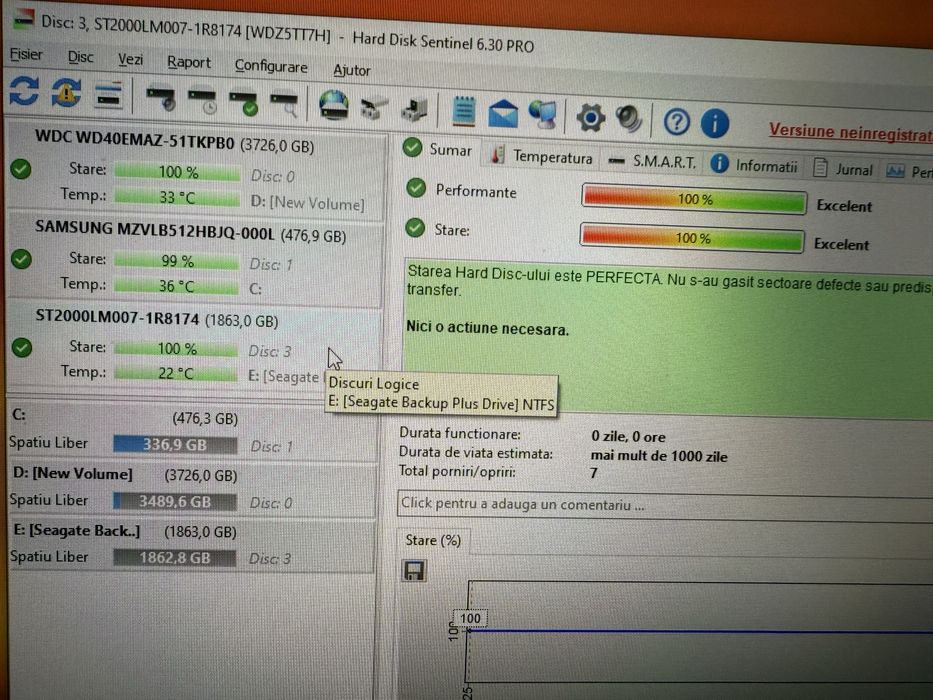Click the refresh icon with yellow warning sign
Viewport: 933px width, 700px height.
[x=66, y=93]
